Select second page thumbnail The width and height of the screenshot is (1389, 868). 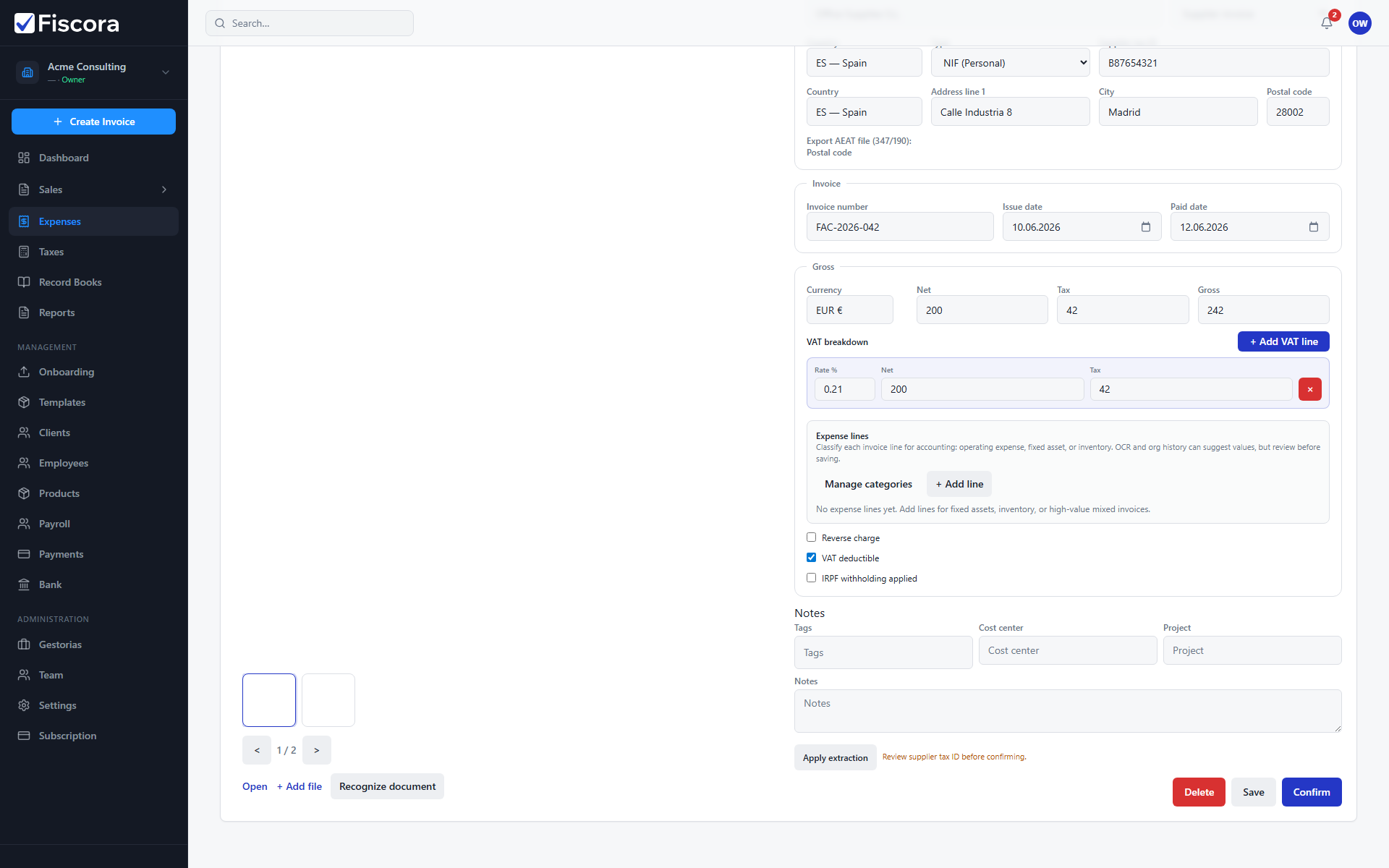pyautogui.click(x=328, y=700)
